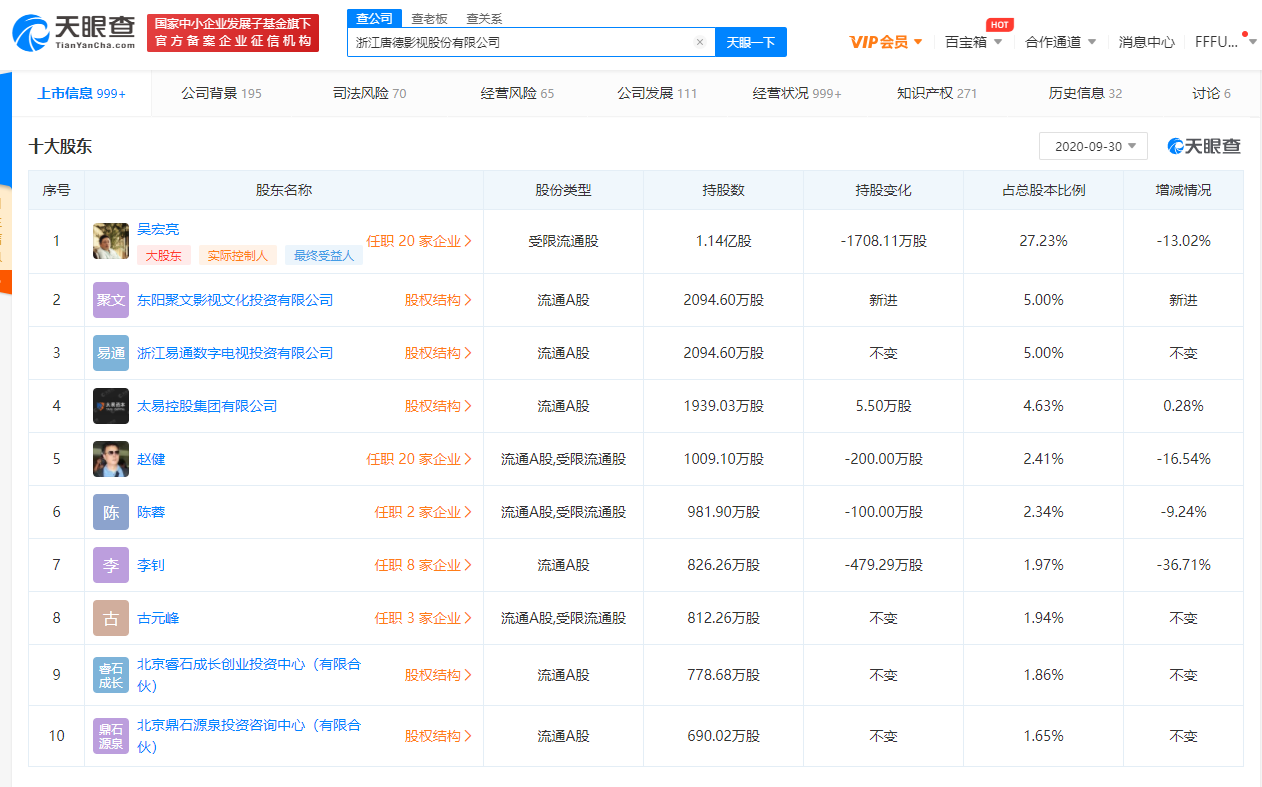
Task: Open 太易控股集团有限公司 link
Action: [207, 406]
